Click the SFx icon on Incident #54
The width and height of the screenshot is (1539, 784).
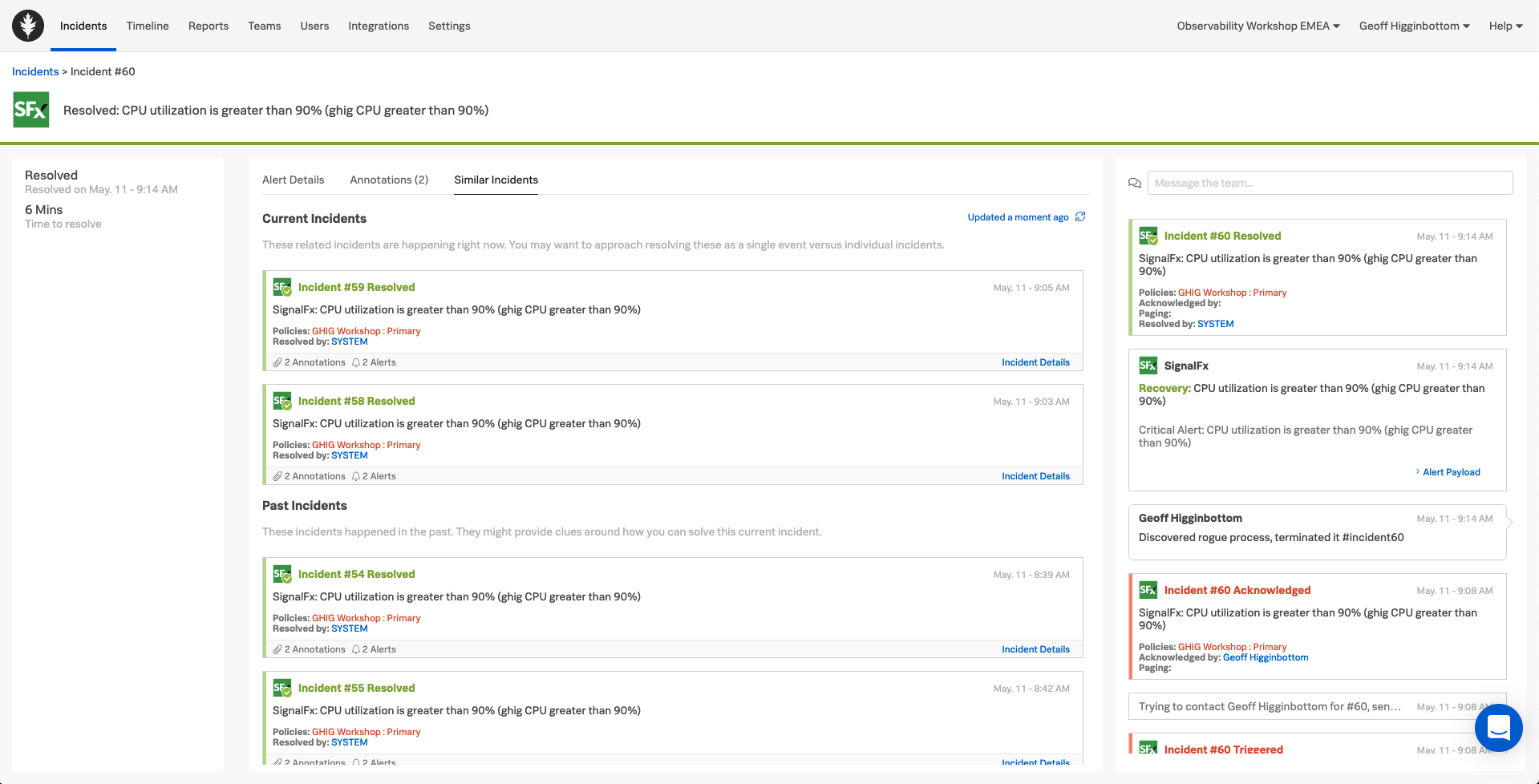pos(281,574)
